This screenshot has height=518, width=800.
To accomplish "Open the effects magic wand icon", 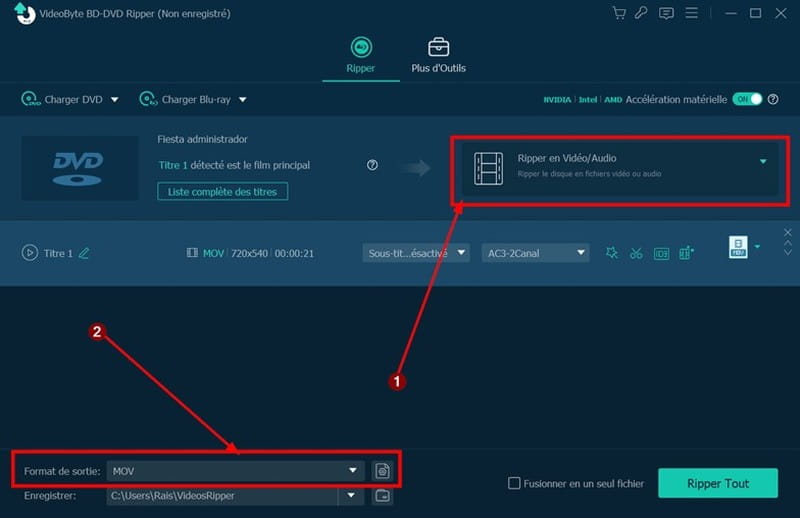I will pos(612,253).
